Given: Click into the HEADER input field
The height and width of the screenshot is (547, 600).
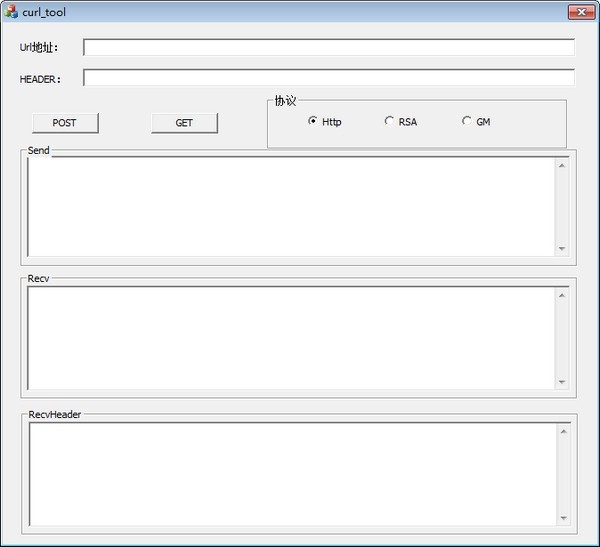Looking at the screenshot, I should coord(328,78).
